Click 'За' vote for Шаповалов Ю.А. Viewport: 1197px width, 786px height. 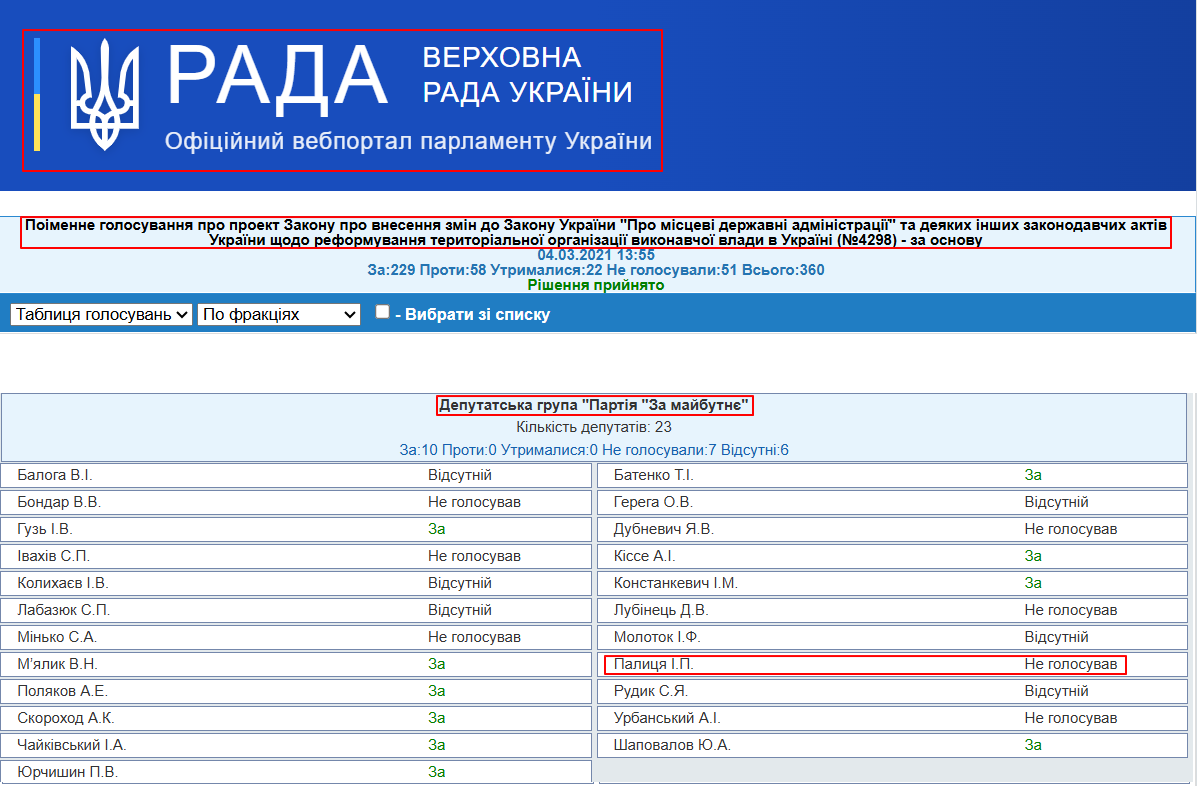[x=1033, y=745]
